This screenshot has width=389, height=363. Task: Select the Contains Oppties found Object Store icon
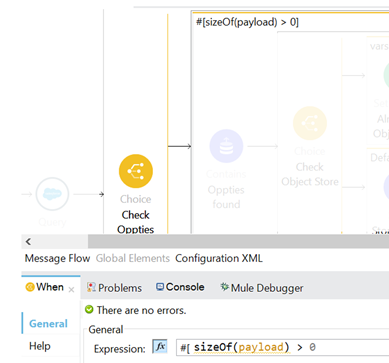(x=226, y=146)
